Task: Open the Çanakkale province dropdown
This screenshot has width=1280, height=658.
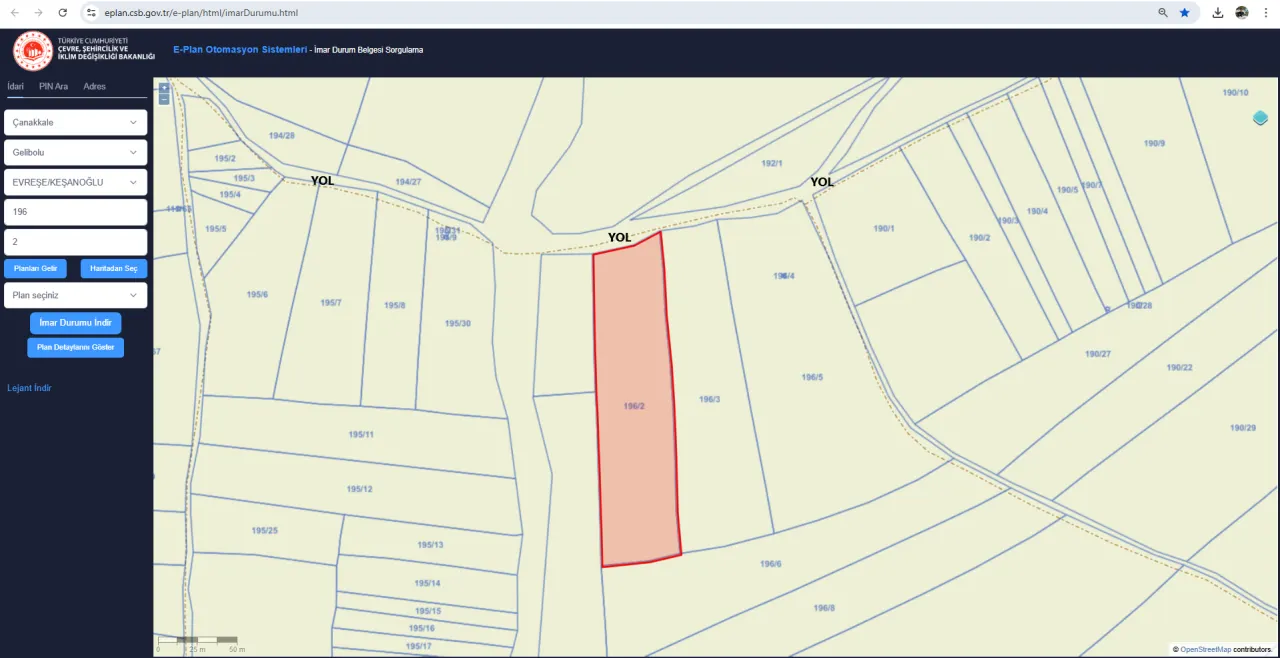Action: (76, 122)
